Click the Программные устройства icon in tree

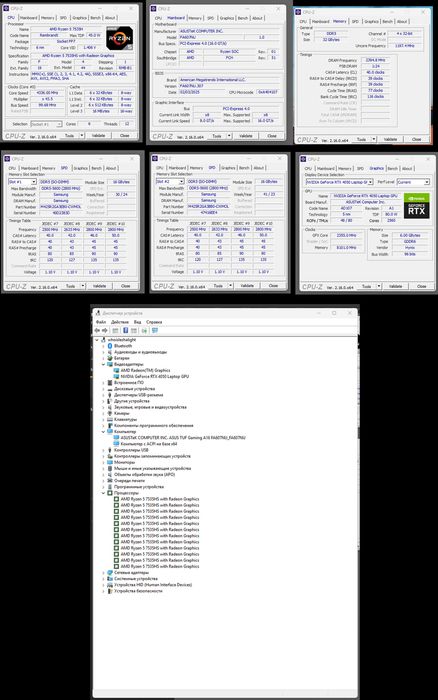pos(110,487)
